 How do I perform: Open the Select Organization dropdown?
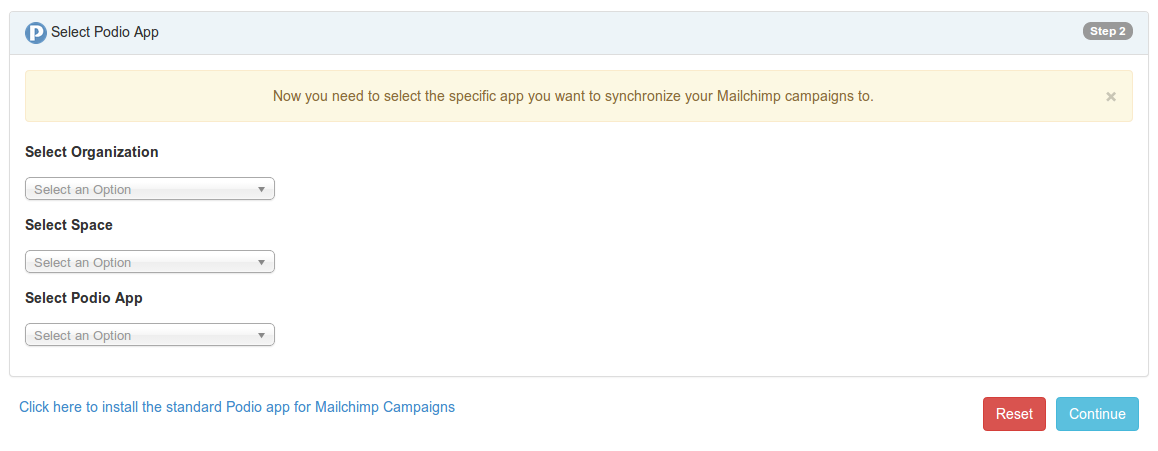[150, 189]
